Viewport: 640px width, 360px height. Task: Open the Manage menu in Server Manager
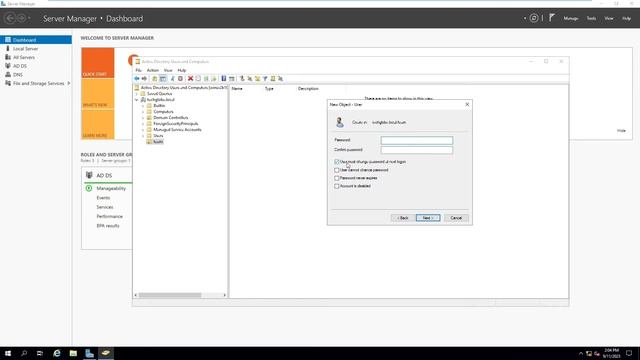point(571,18)
